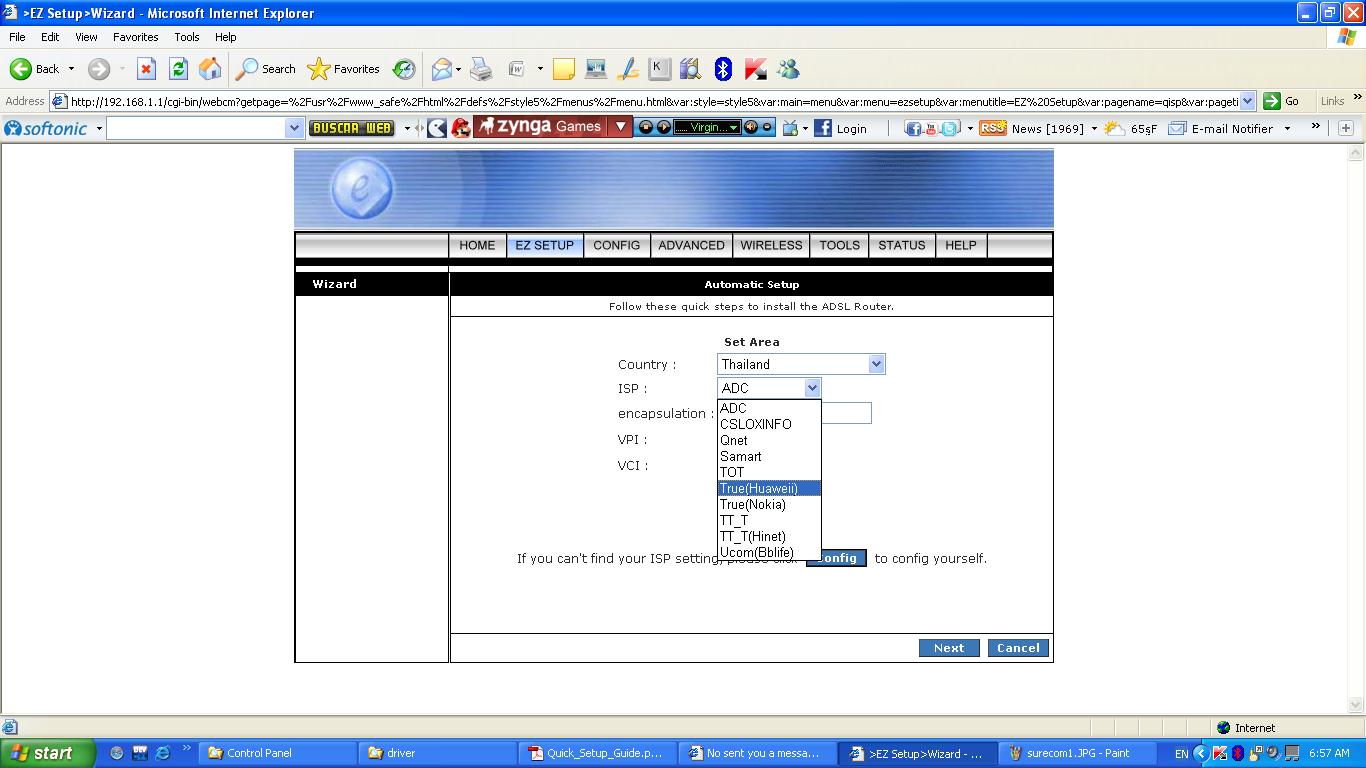Screen dimensions: 1366x768
Task: Open the Country dropdown showing Thailand
Action: 801,364
